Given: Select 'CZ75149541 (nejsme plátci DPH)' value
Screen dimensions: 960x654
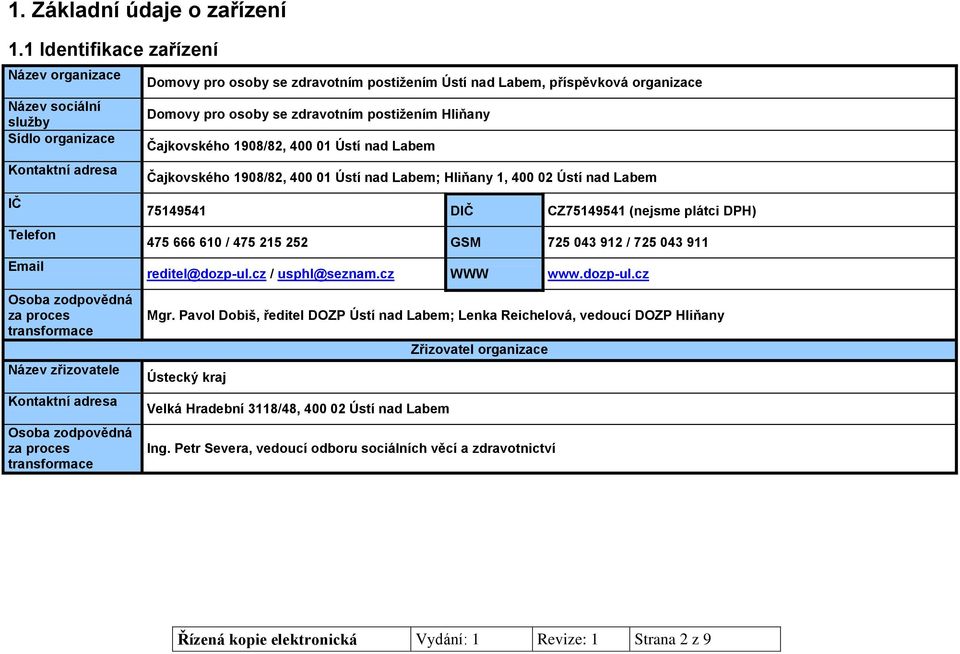Looking at the screenshot, I should tap(651, 211).
